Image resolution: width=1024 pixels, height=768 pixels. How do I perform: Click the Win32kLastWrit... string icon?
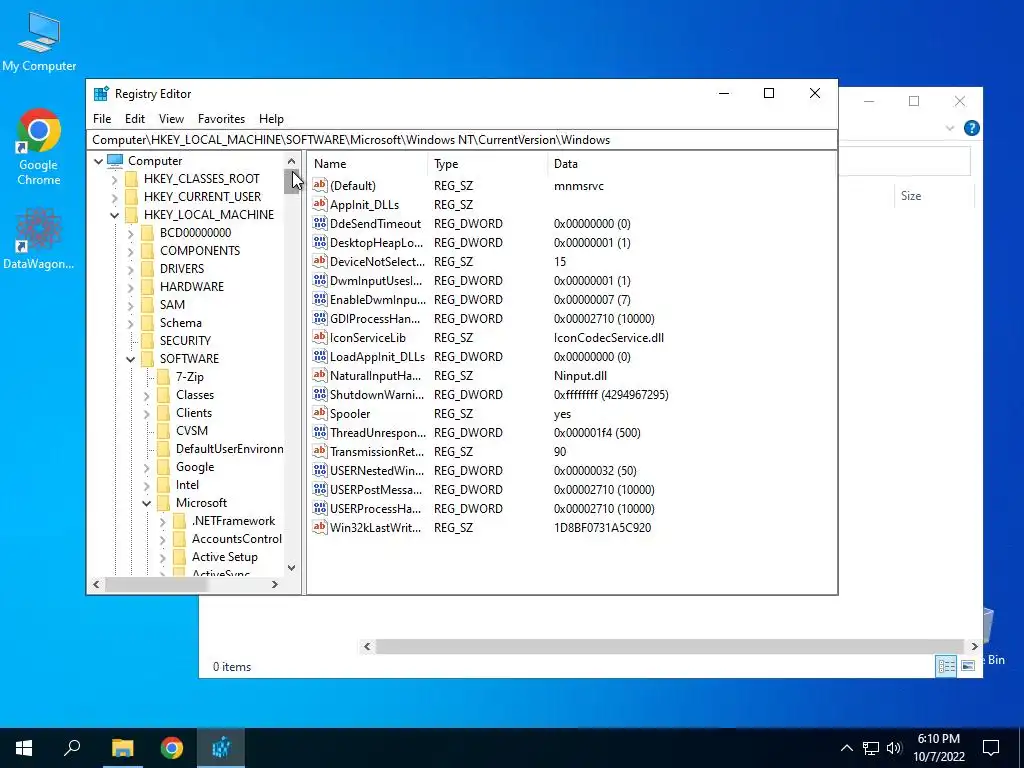coord(319,528)
